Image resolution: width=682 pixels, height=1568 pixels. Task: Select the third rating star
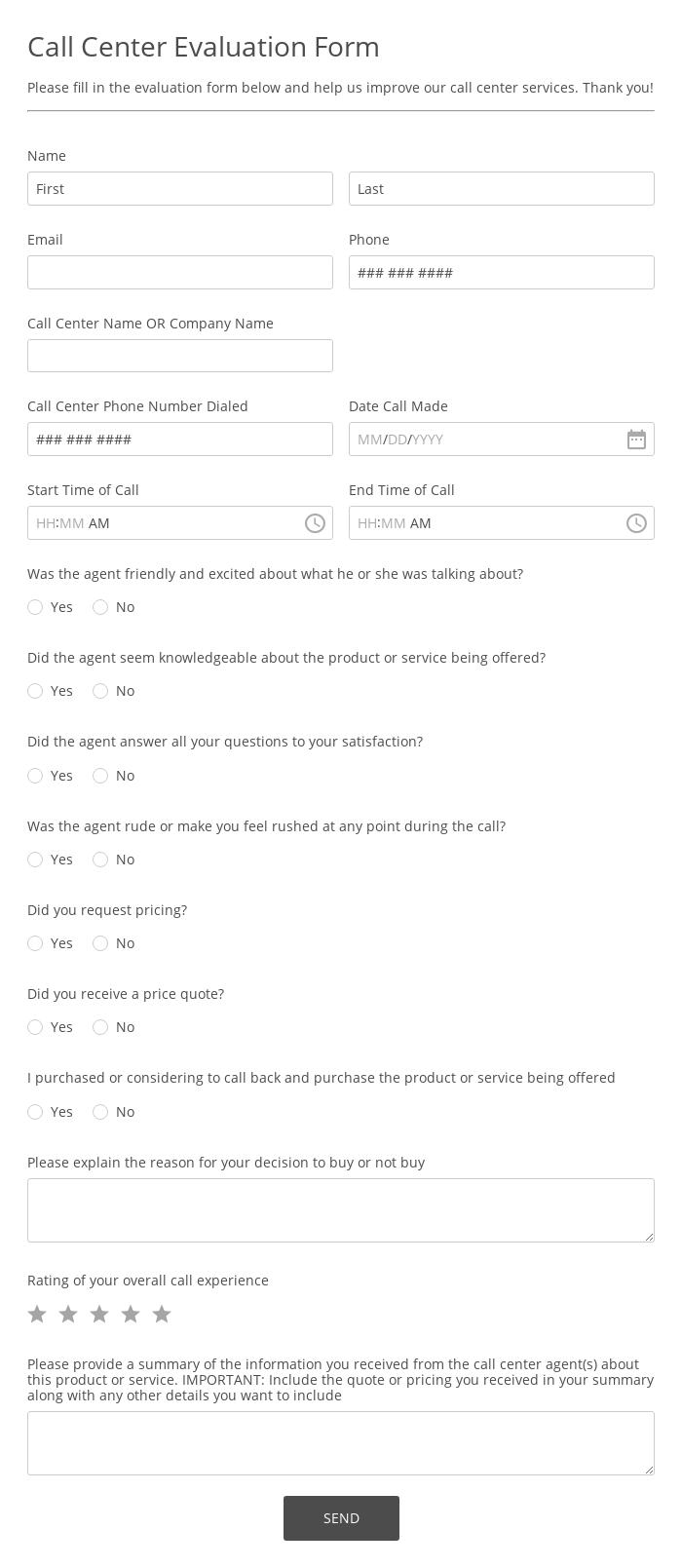coord(99,1315)
